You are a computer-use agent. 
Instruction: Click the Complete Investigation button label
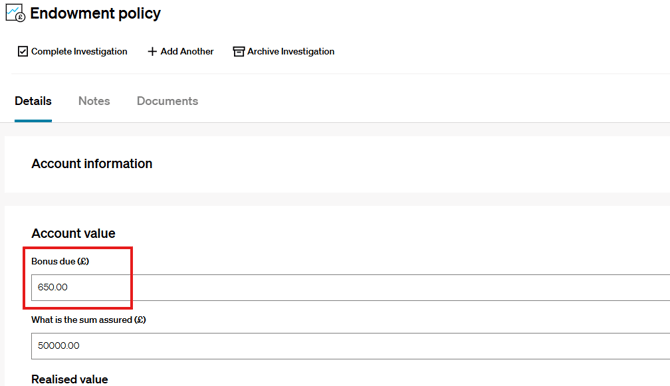pyautogui.click(x=79, y=52)
